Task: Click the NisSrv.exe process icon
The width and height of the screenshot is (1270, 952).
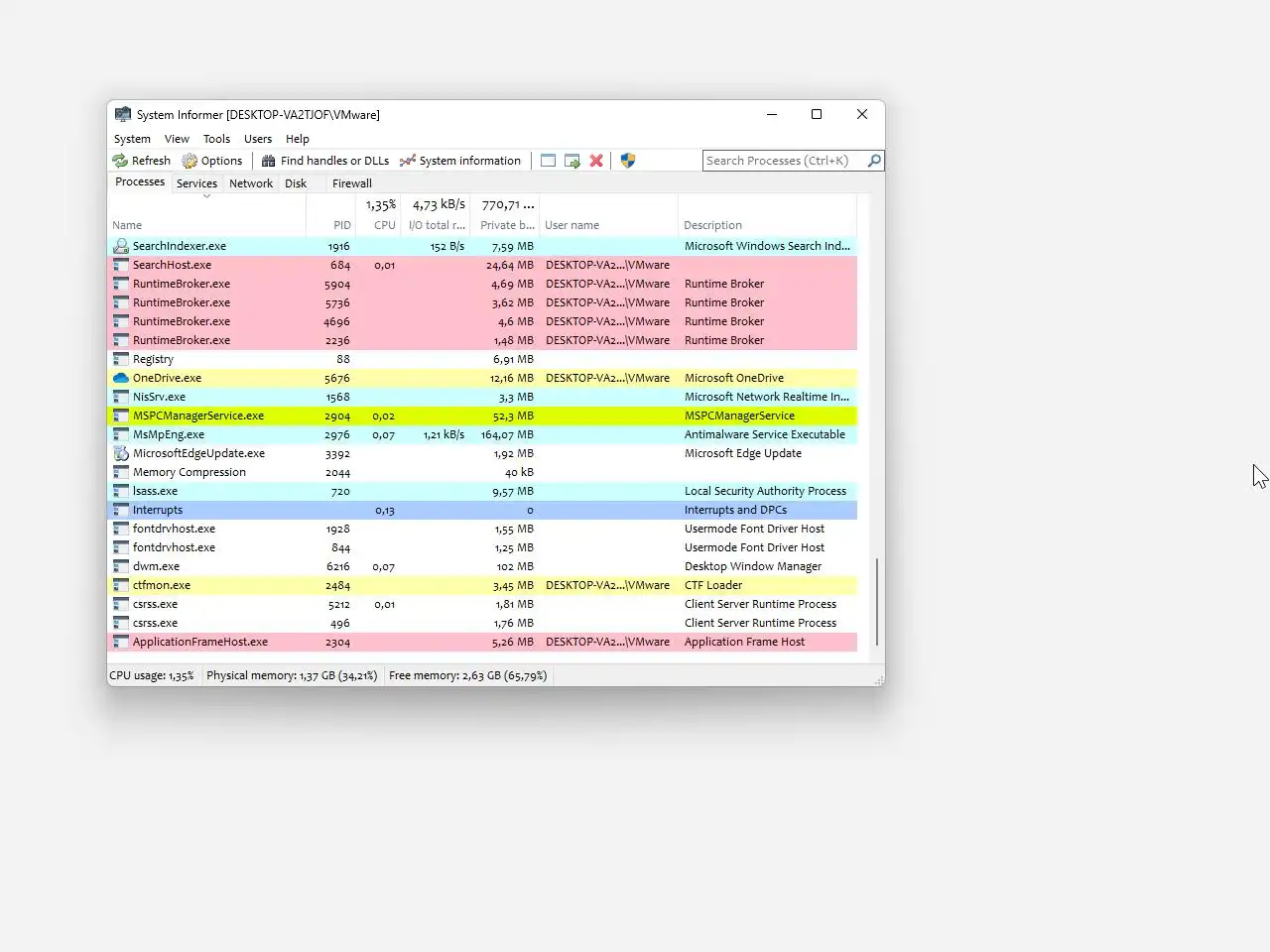Action: coord(121,397)
